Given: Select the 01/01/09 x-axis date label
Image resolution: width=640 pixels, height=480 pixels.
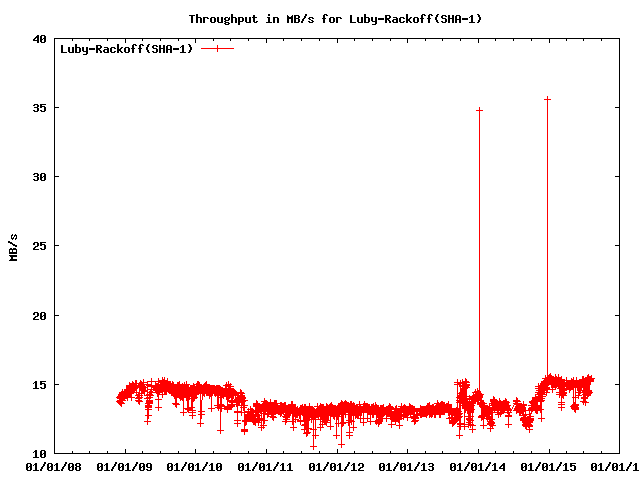Looking at the screenshot, I should pyautogui.click(x=125, y=466).
